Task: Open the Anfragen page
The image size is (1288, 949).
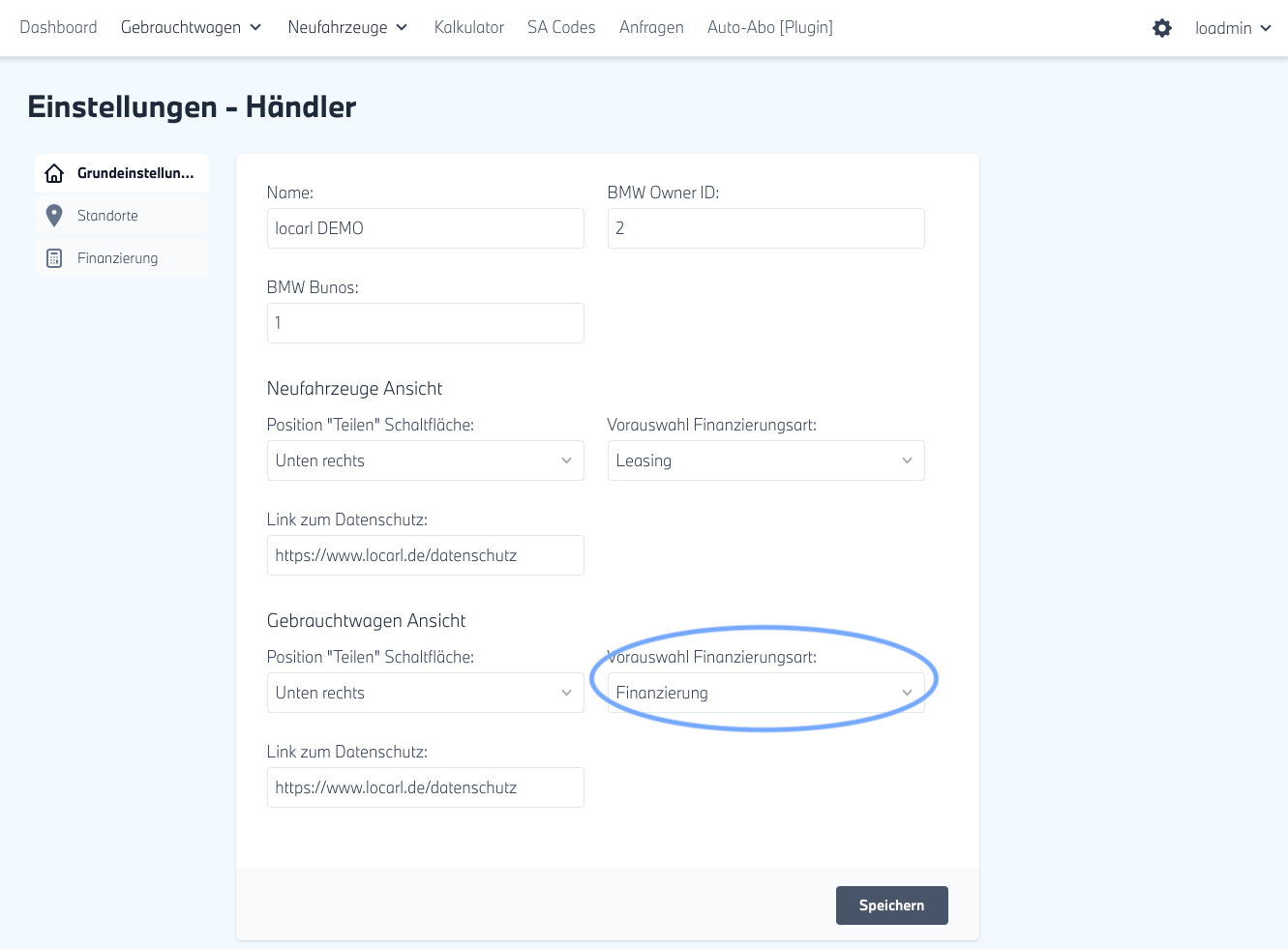Action: (x=651, y=27)
